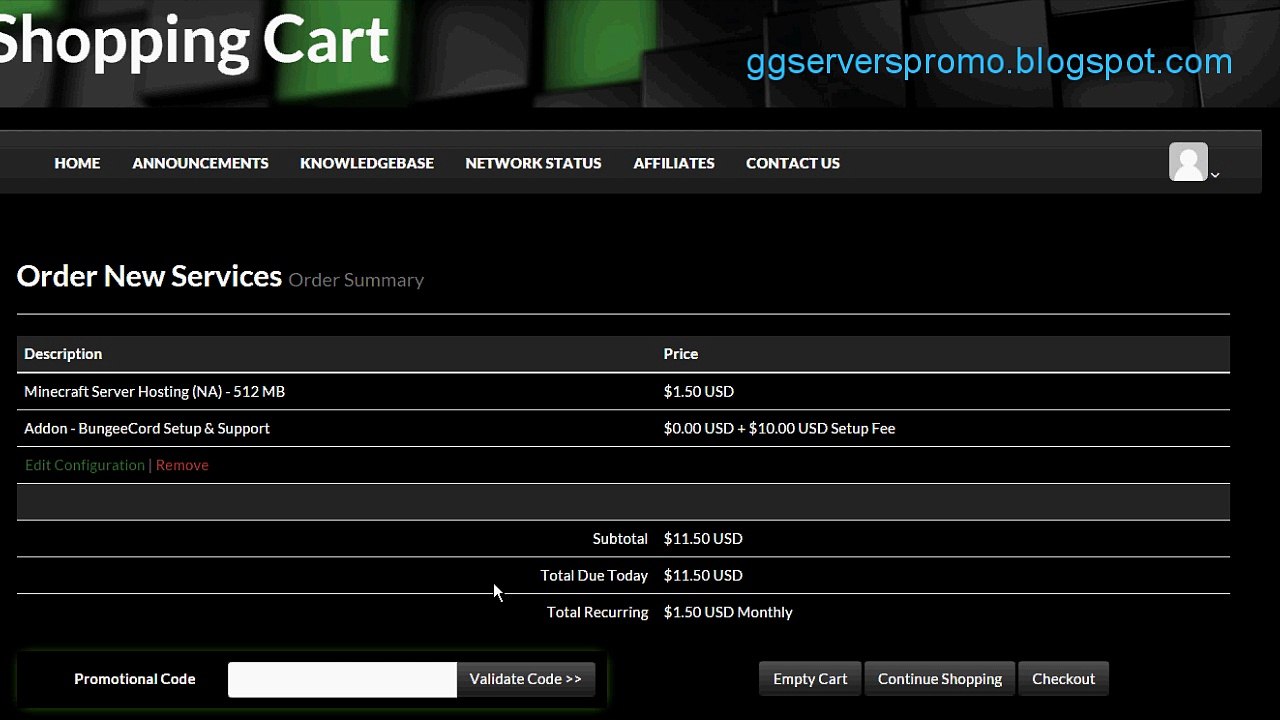
Task: Click the 'Shopping Cart' page title
Action: pos(192,42)
